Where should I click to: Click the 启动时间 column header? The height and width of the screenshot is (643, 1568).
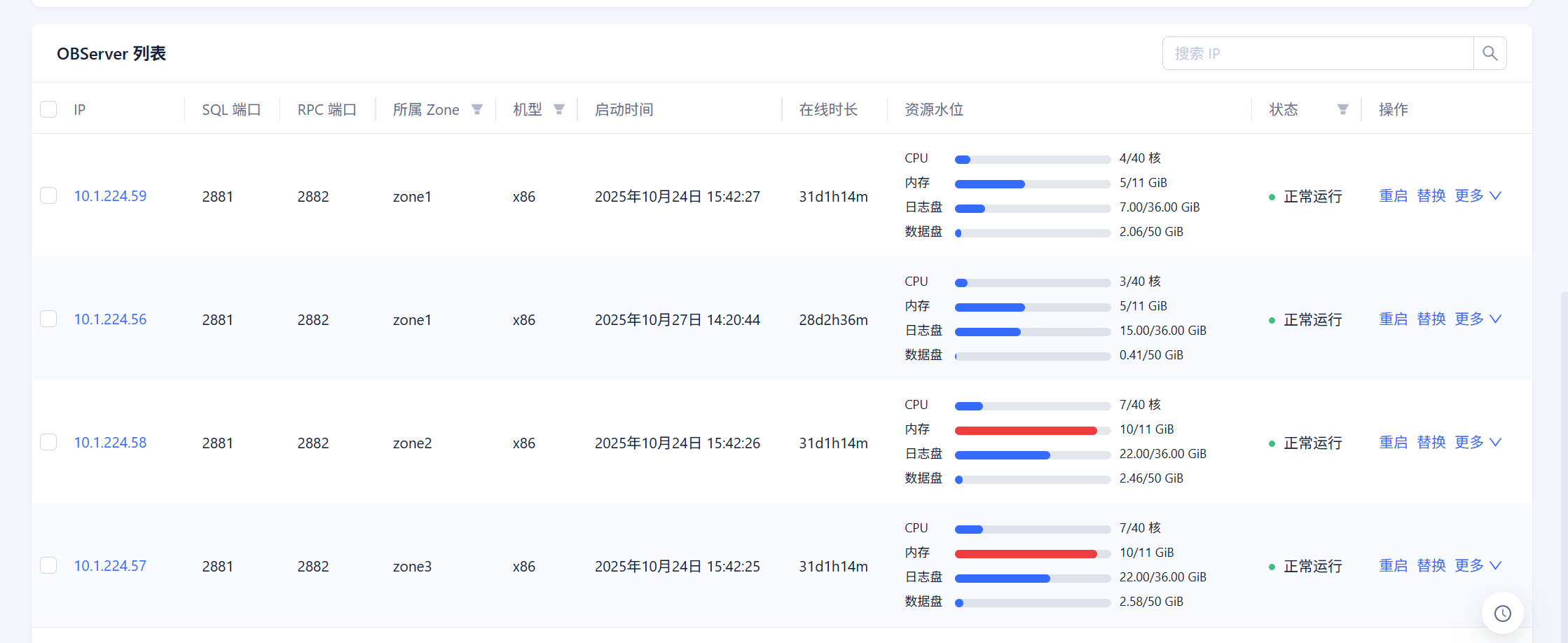624,109
